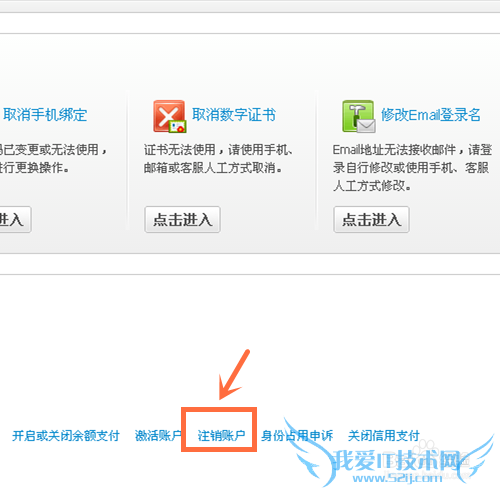Click the Email地址无法接收邮件 description paragraph
The image size is (500, 493).
click(412, 168)
